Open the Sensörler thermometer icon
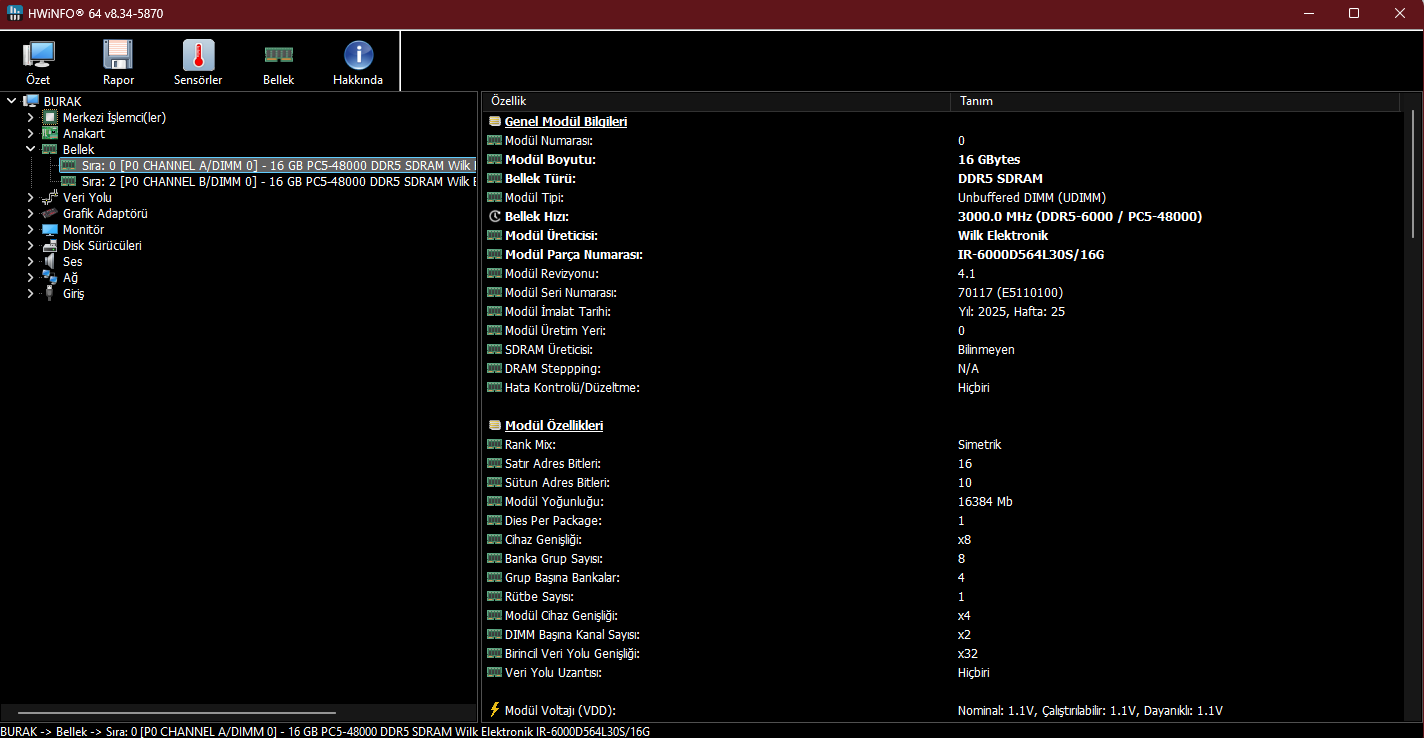Image resolution: width=1424 pixels, height=738 pixels. click(198, 55)
